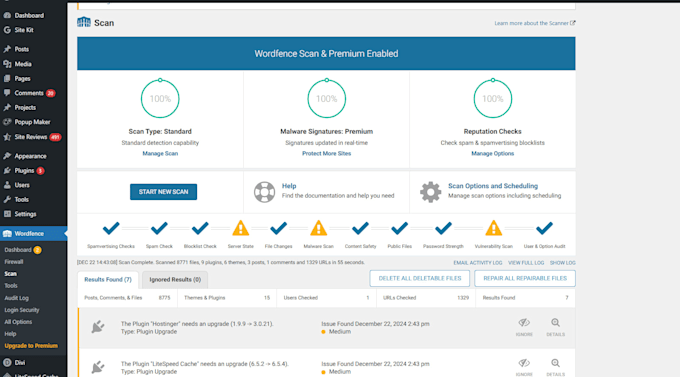Open Comments in the admin sidebar

click(29, 93)
